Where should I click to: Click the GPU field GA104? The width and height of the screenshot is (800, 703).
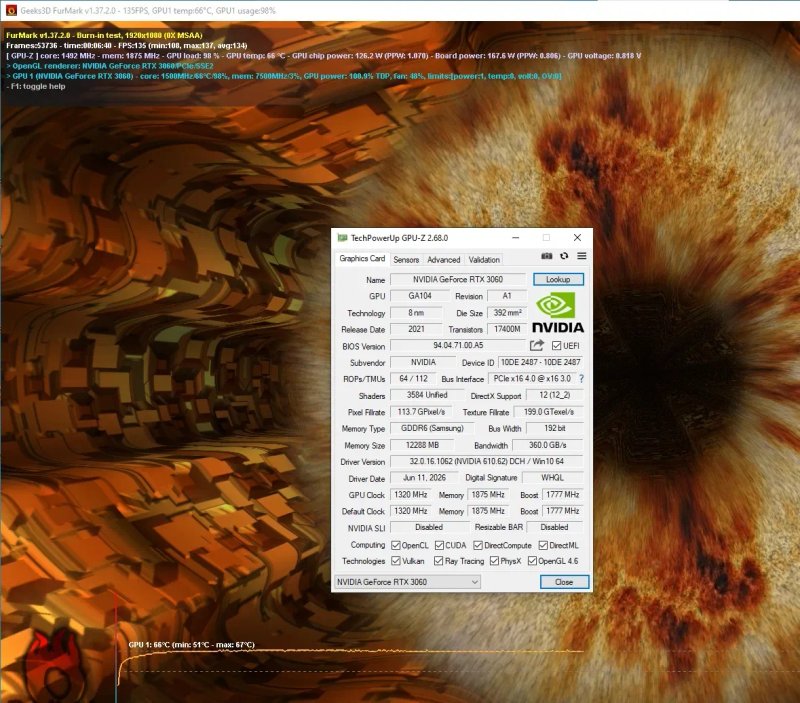[420, 296]
